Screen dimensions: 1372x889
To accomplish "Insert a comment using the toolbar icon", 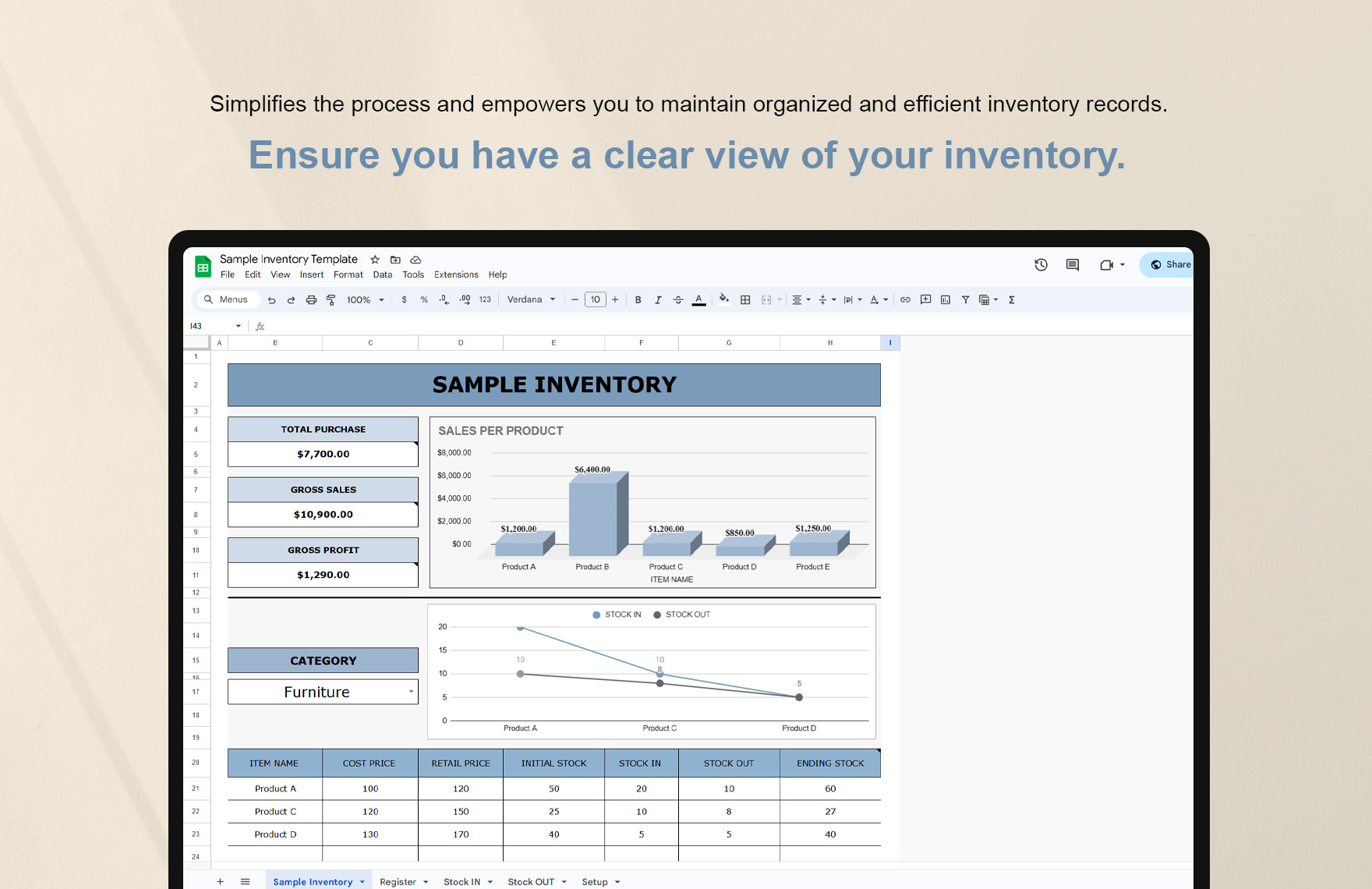I will pos(925,299).
